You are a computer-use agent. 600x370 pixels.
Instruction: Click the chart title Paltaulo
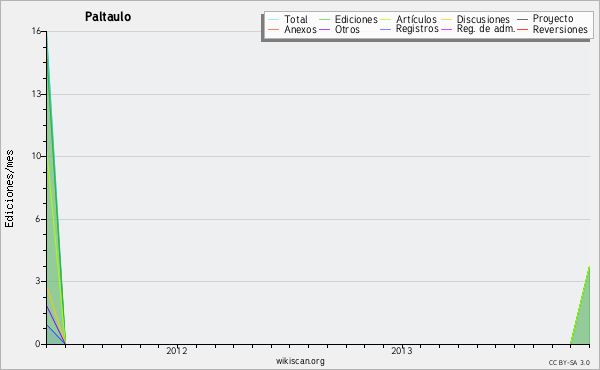click(108, 17)
